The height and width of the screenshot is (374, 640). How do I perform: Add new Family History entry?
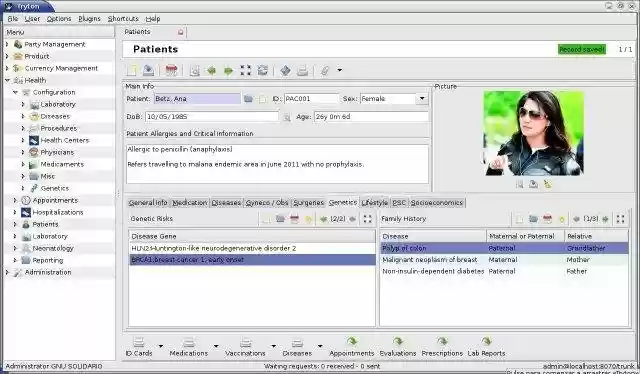pyautogui.click(x=519, y=219)
